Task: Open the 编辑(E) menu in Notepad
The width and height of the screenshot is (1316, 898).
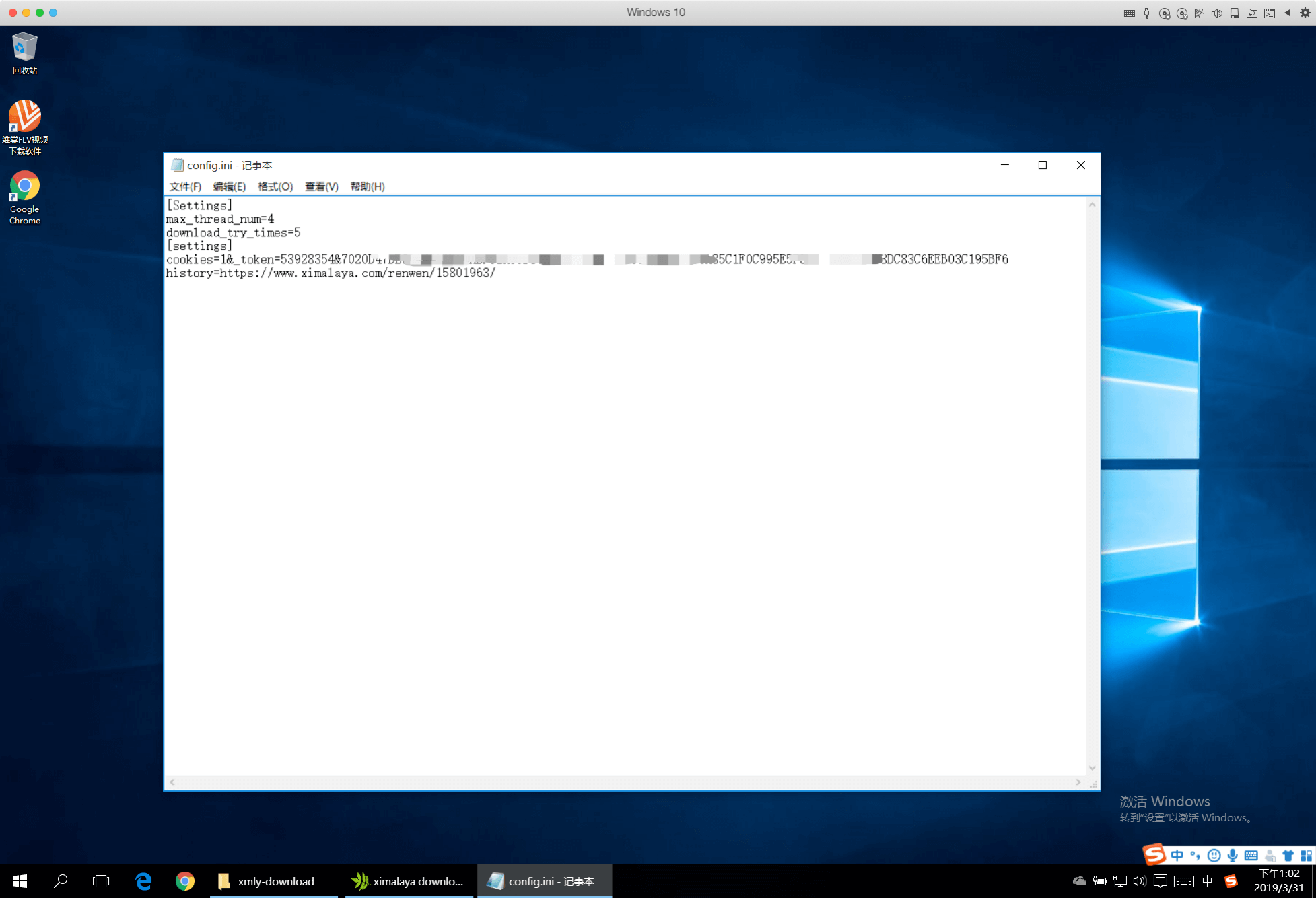Action: [229, 186]
